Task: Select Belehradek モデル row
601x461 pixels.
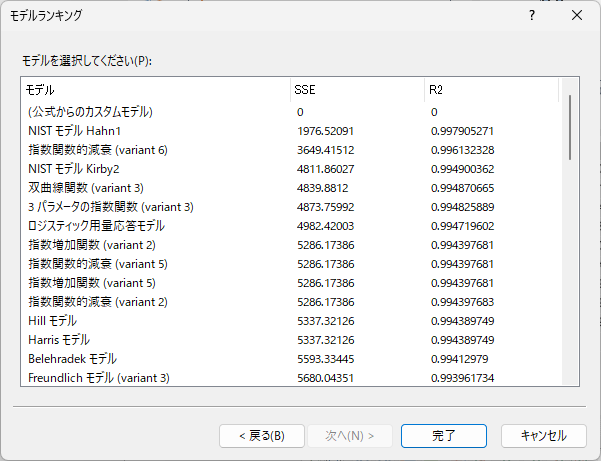Action: point(72,359)
